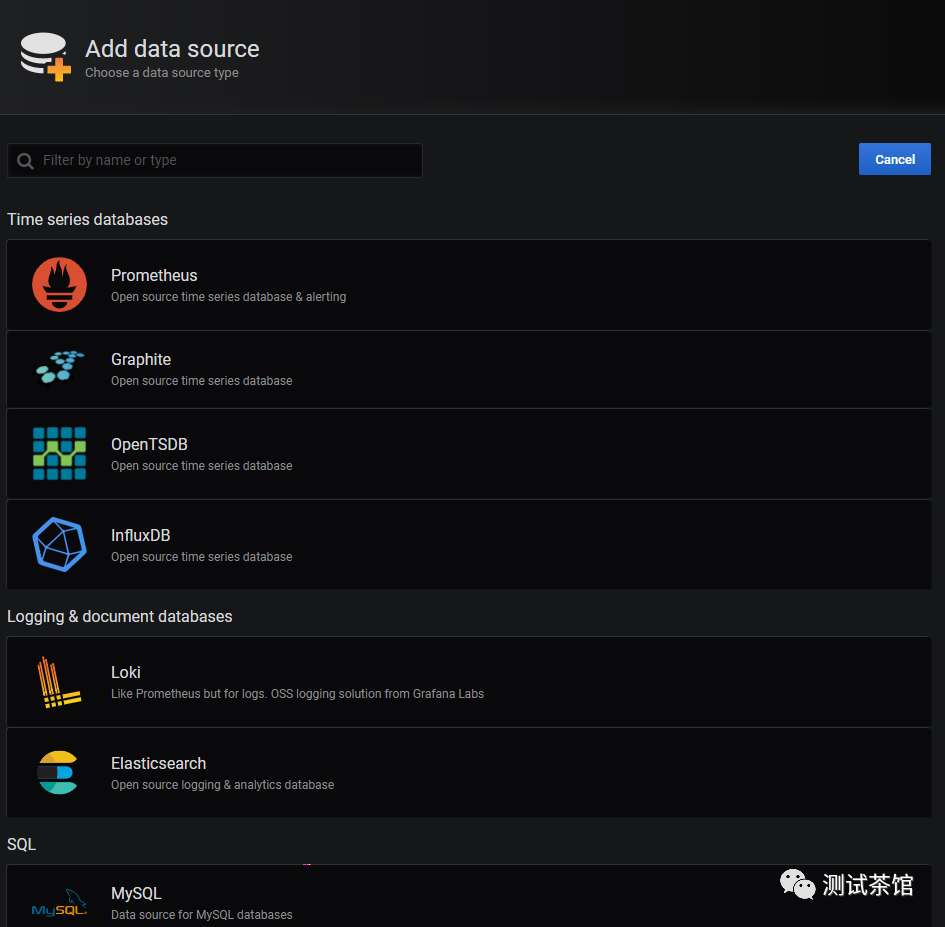Click the MySQL dolphin logo icon

[x=59, y=903]
